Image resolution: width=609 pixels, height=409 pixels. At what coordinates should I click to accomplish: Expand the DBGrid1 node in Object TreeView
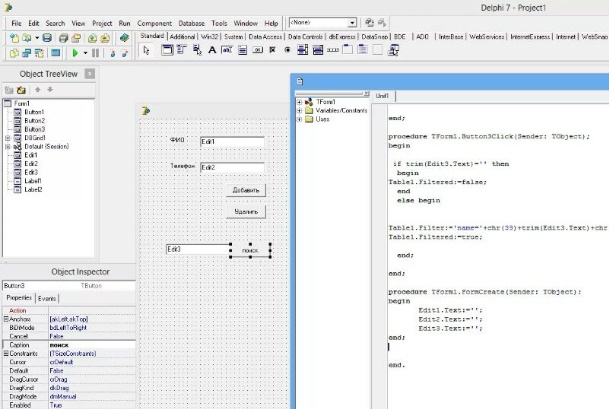(x=7, y=138)
